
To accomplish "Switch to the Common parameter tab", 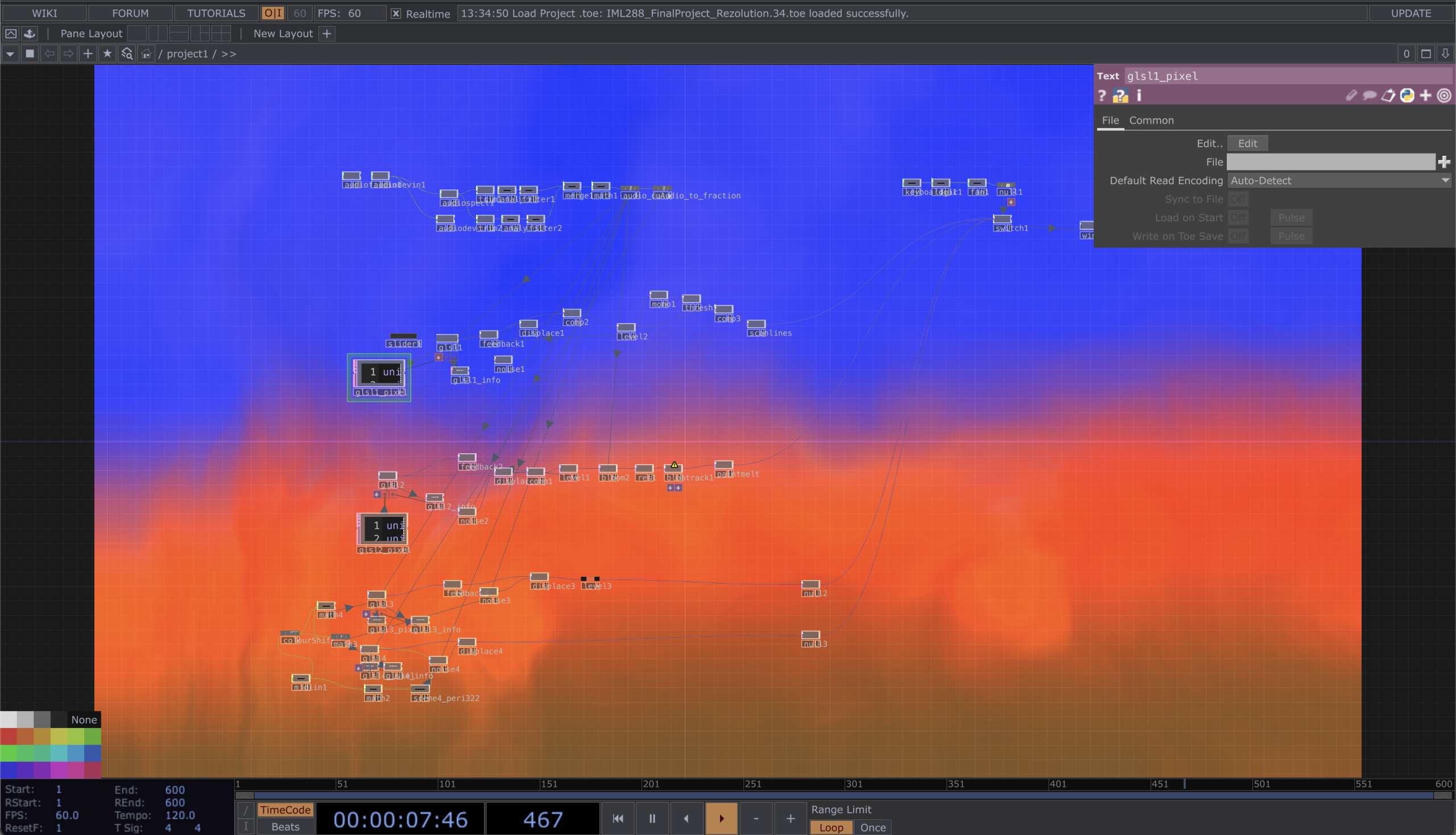I will coord(1151,121).
